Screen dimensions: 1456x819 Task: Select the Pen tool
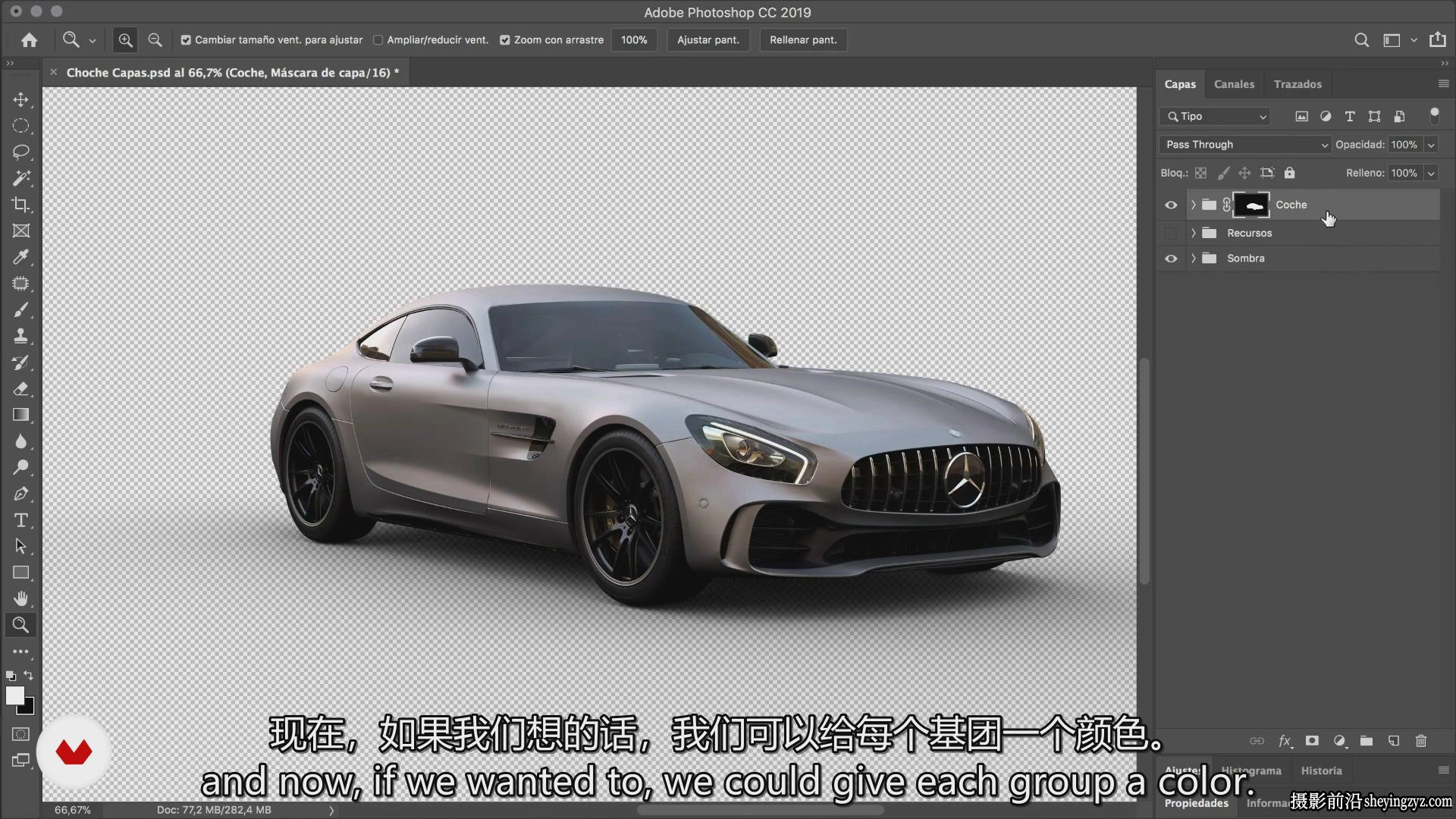click(x=20, y=494)
